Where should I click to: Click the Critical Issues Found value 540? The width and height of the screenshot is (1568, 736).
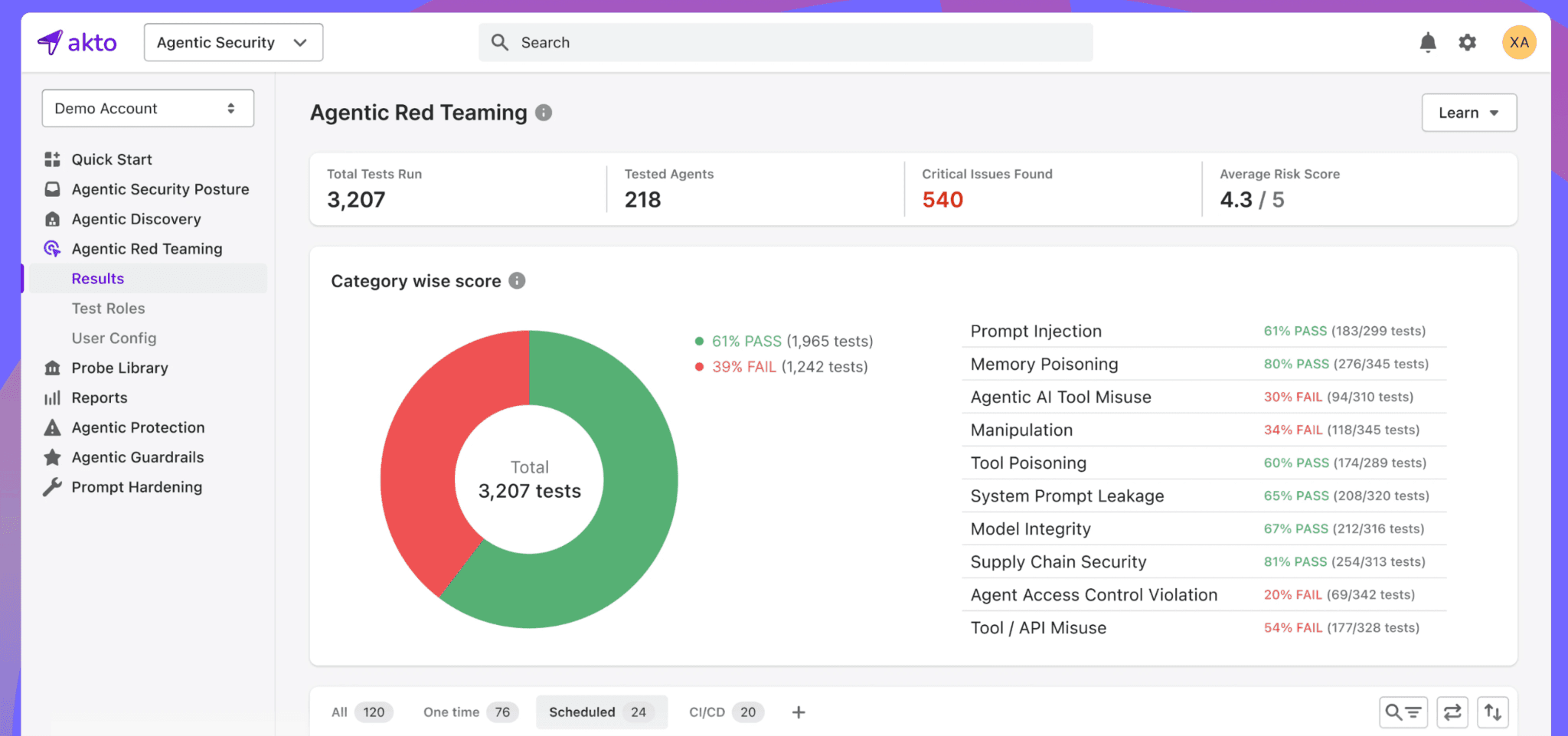pyautogui.click(x=942, y=200)
